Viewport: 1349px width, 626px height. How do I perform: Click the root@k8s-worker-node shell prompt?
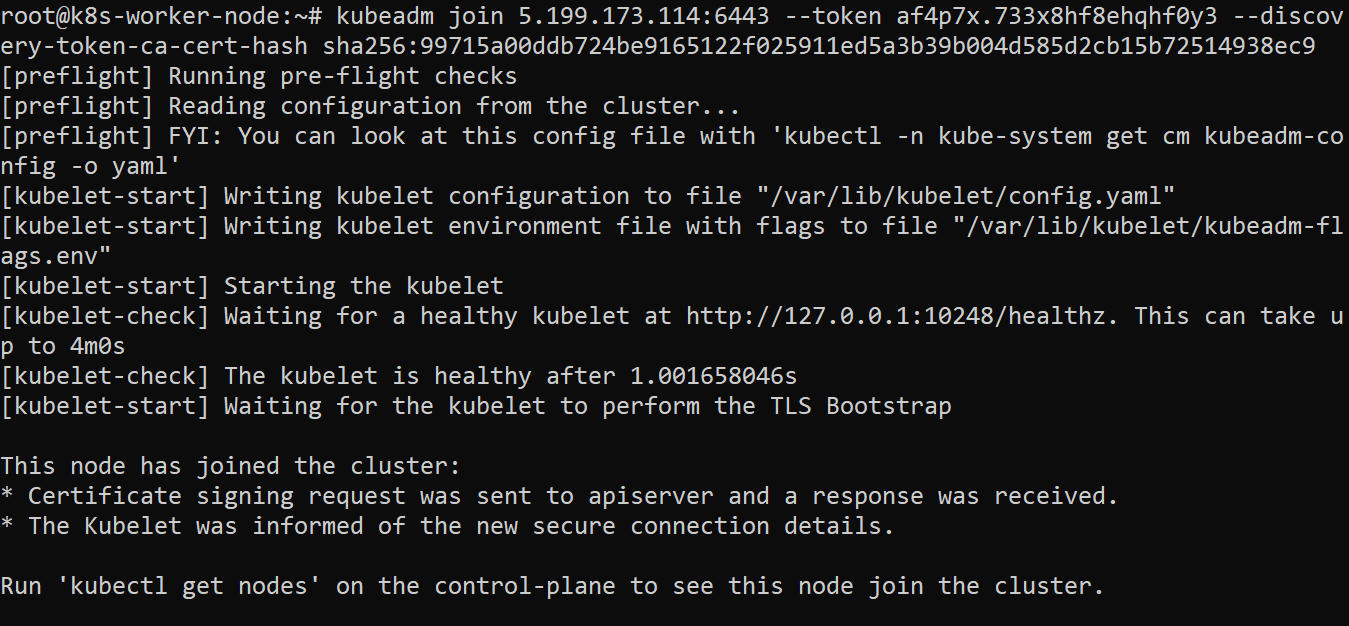(x=160, y=15)
